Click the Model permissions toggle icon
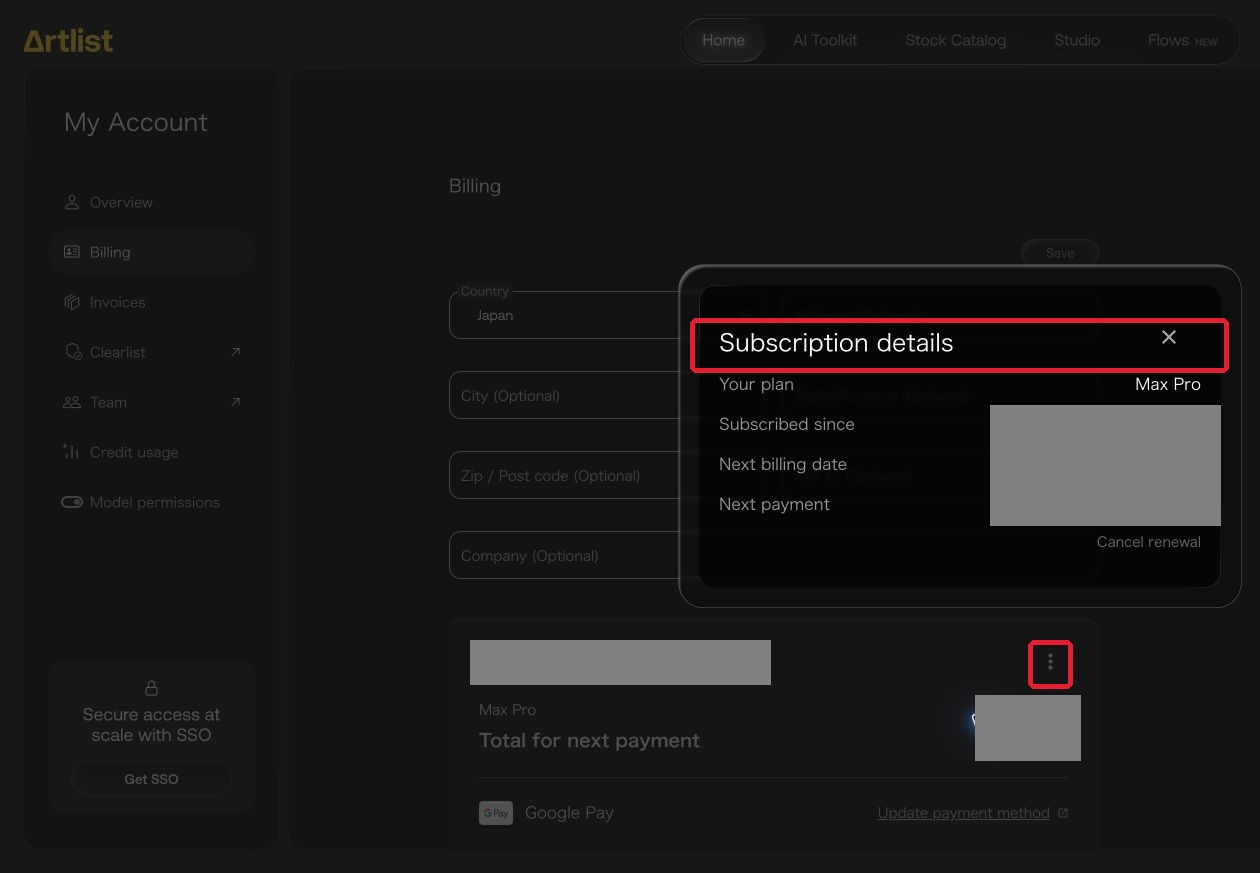 pos(72,502)
